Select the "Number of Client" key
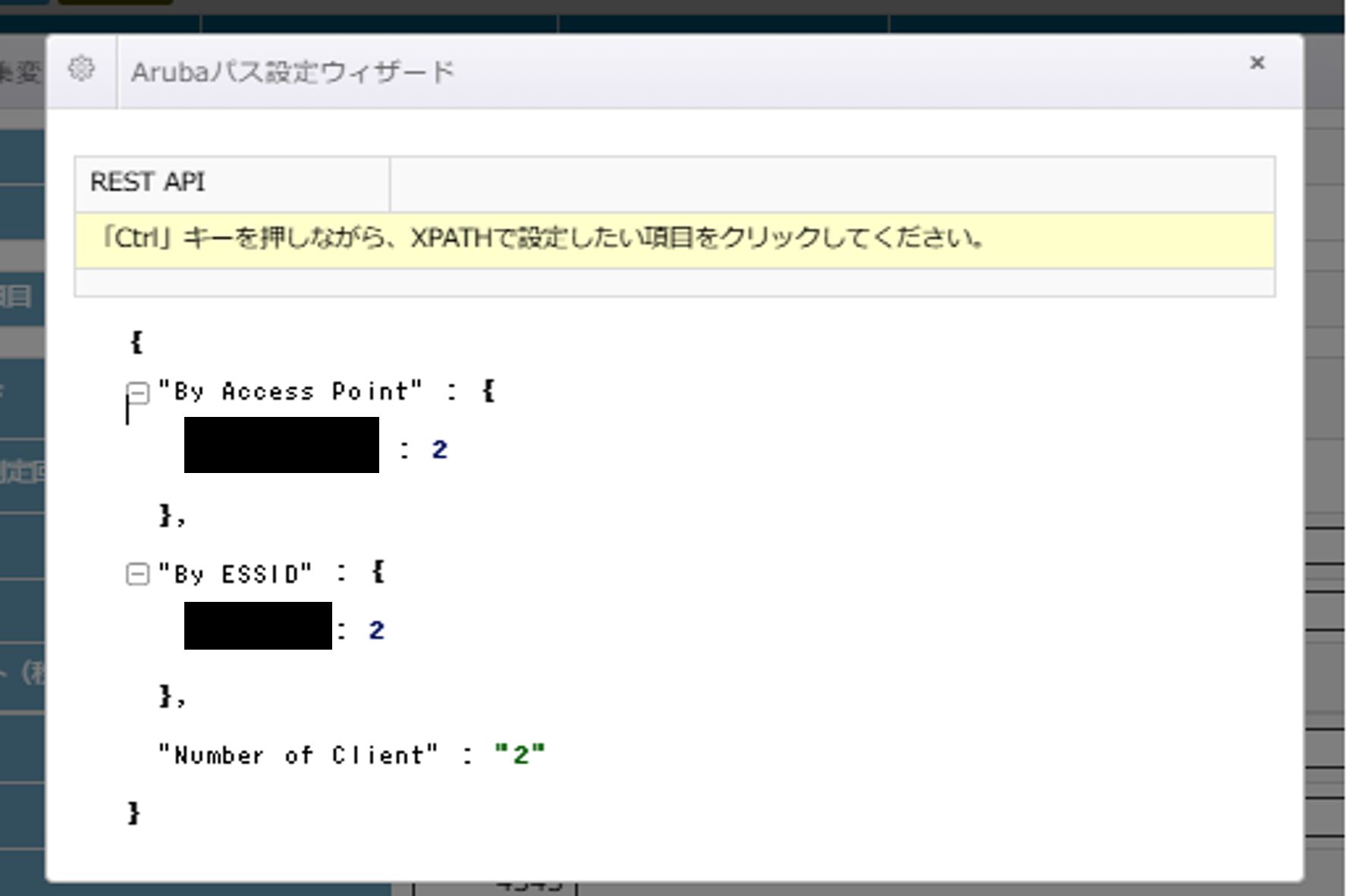This screenshot has width=1350, height=896. (298, 755)
